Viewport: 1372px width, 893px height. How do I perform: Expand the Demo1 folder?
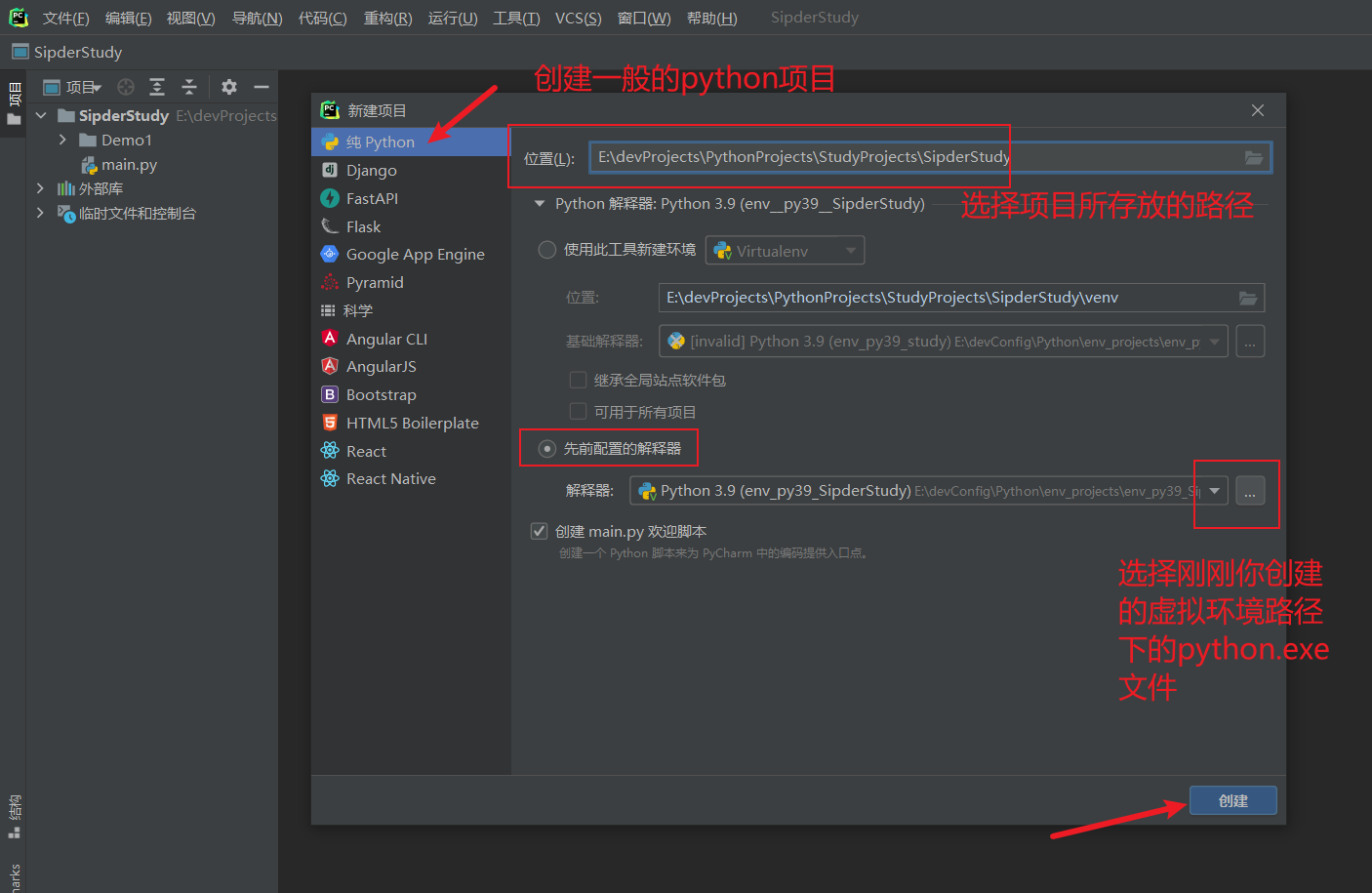[63, 140]
